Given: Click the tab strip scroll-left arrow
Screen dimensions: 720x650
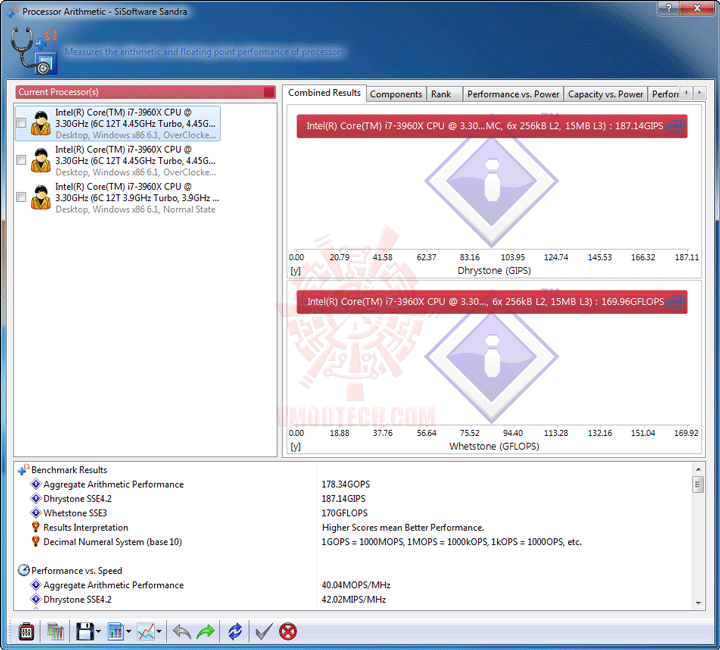Looking at the screenshot, I should (686, 93).
